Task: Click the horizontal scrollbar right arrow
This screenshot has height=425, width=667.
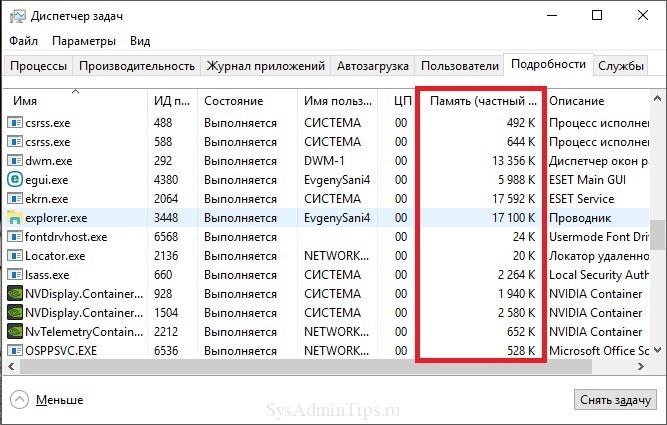Action: pos(641,367)
